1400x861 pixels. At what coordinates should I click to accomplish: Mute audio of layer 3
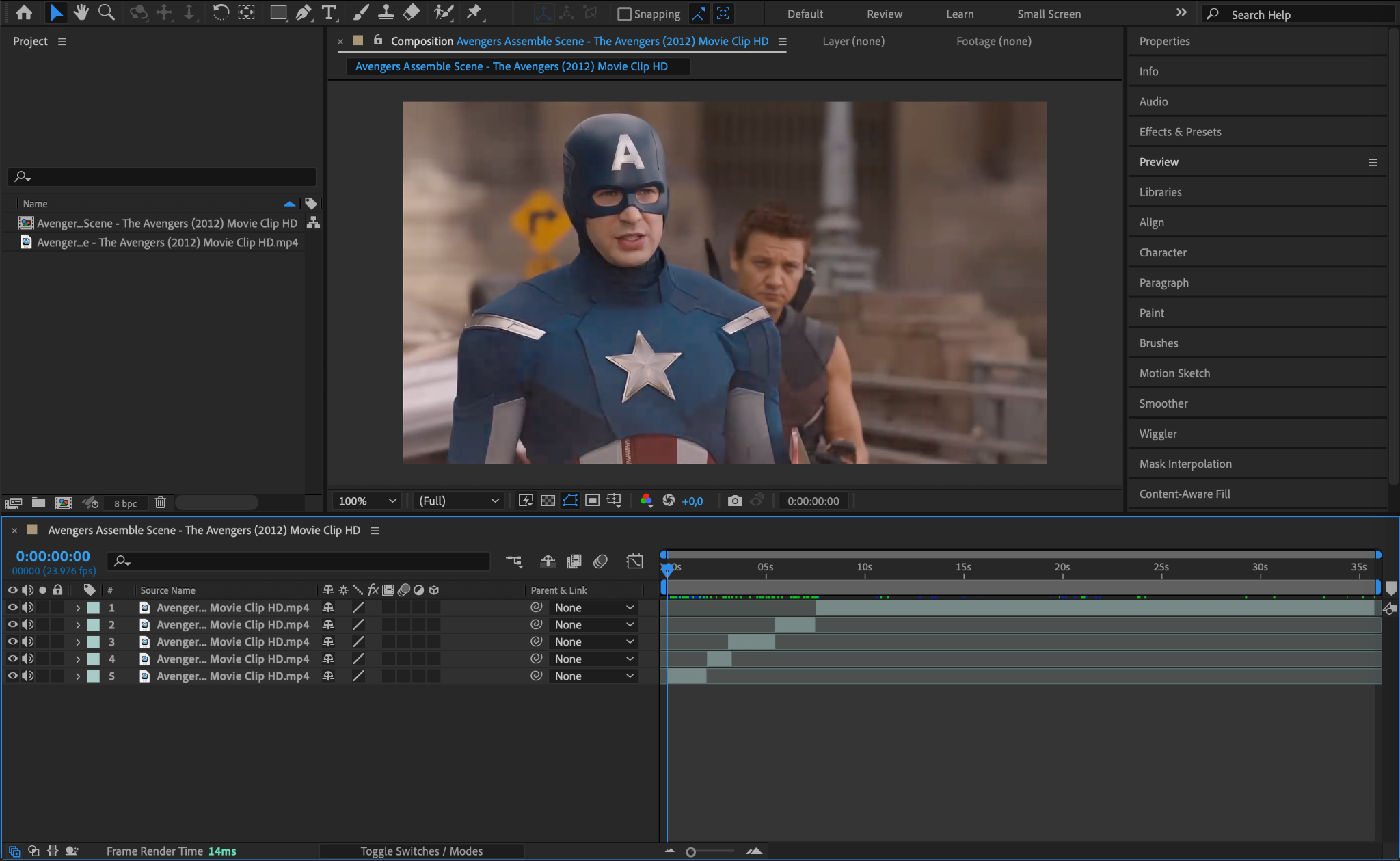pos(28,641)
